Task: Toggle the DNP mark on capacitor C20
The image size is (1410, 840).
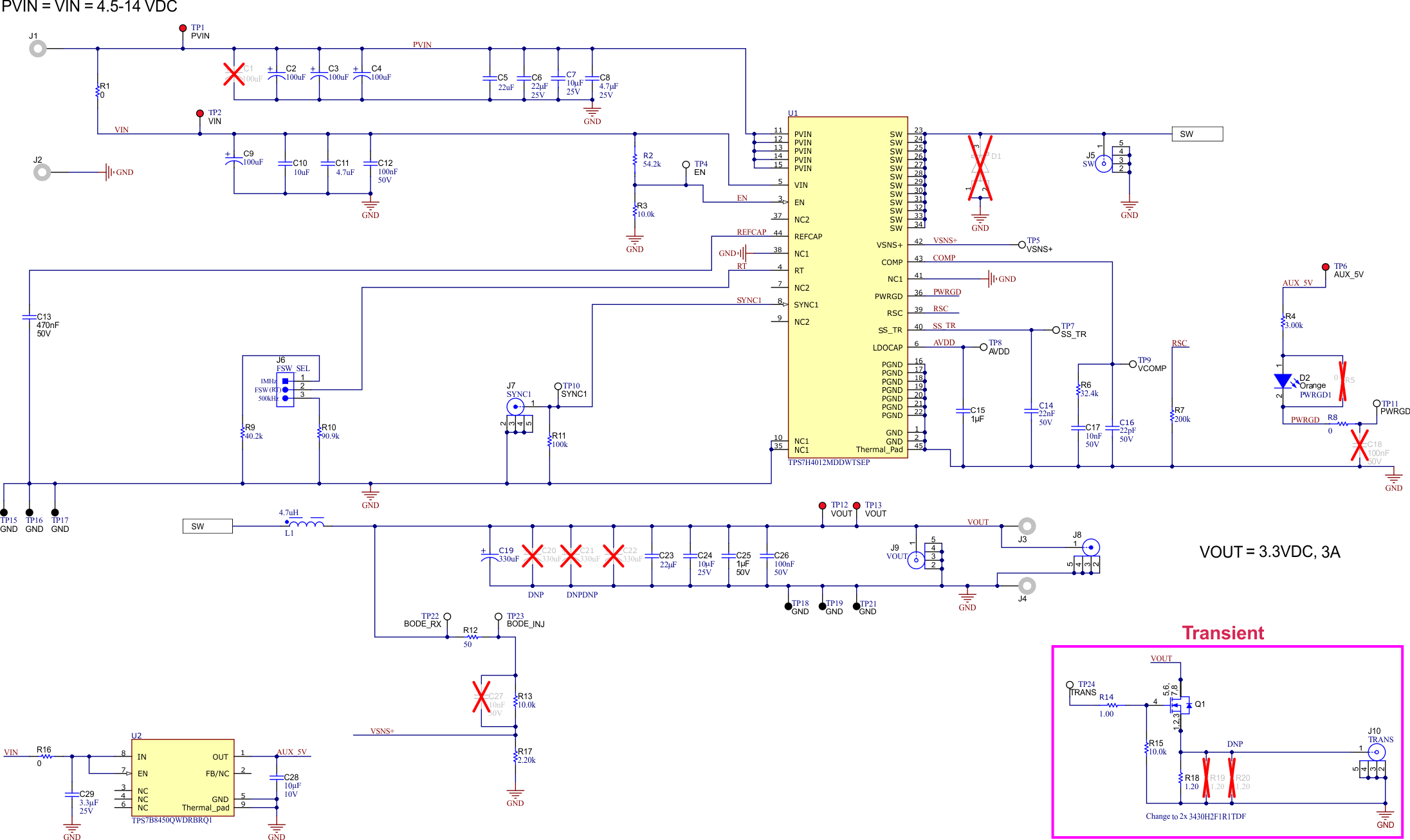Action: pyautogui.click(x=531, y=556)
